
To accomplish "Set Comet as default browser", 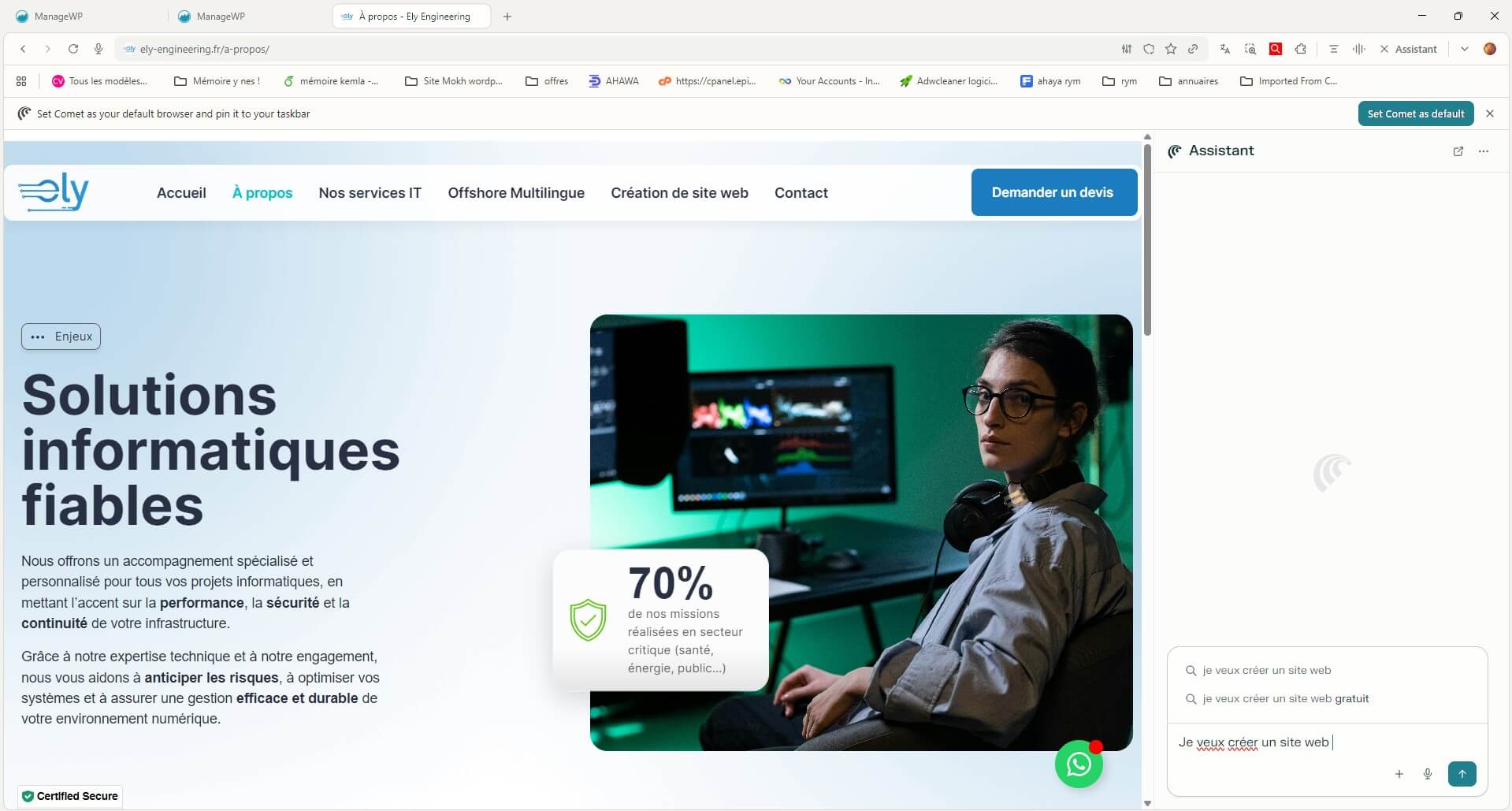I will tap(1416, 113).
